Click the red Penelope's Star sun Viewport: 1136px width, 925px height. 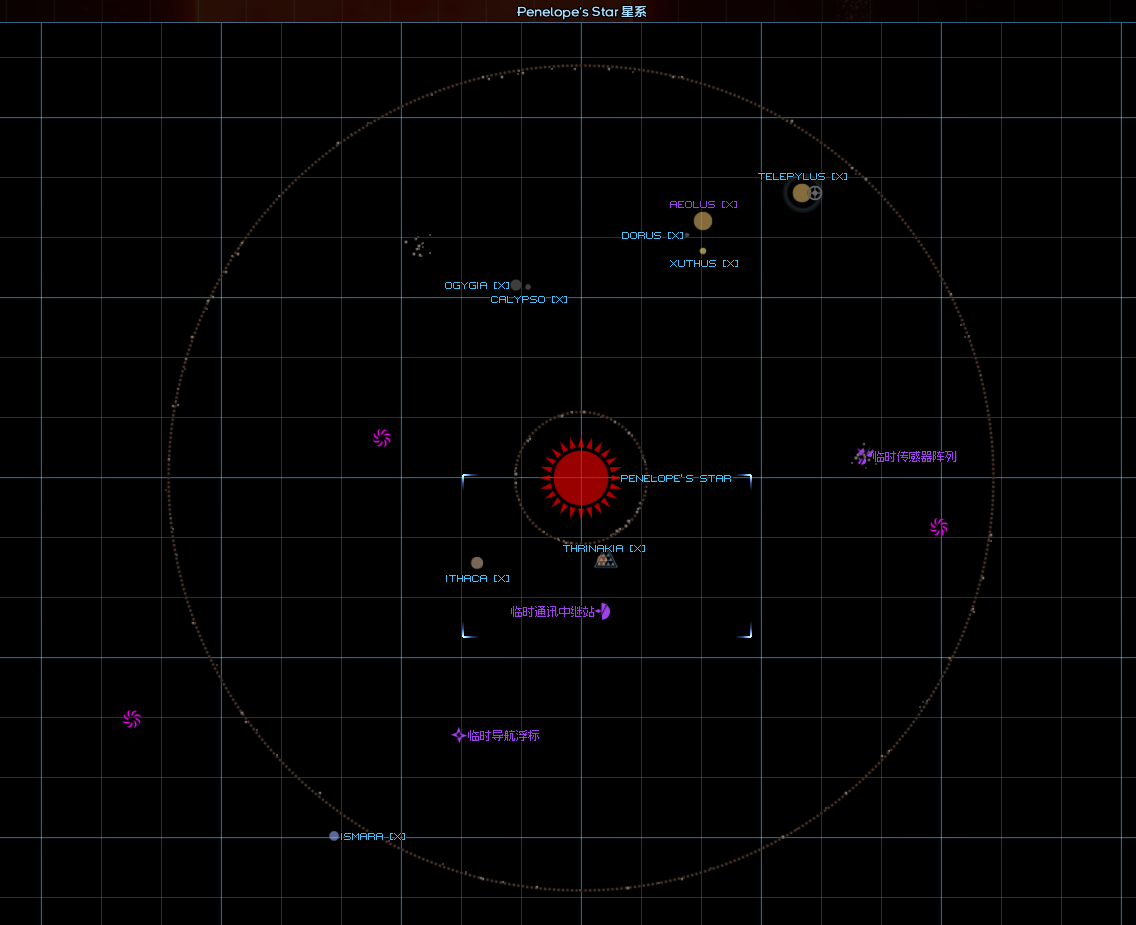581,478
